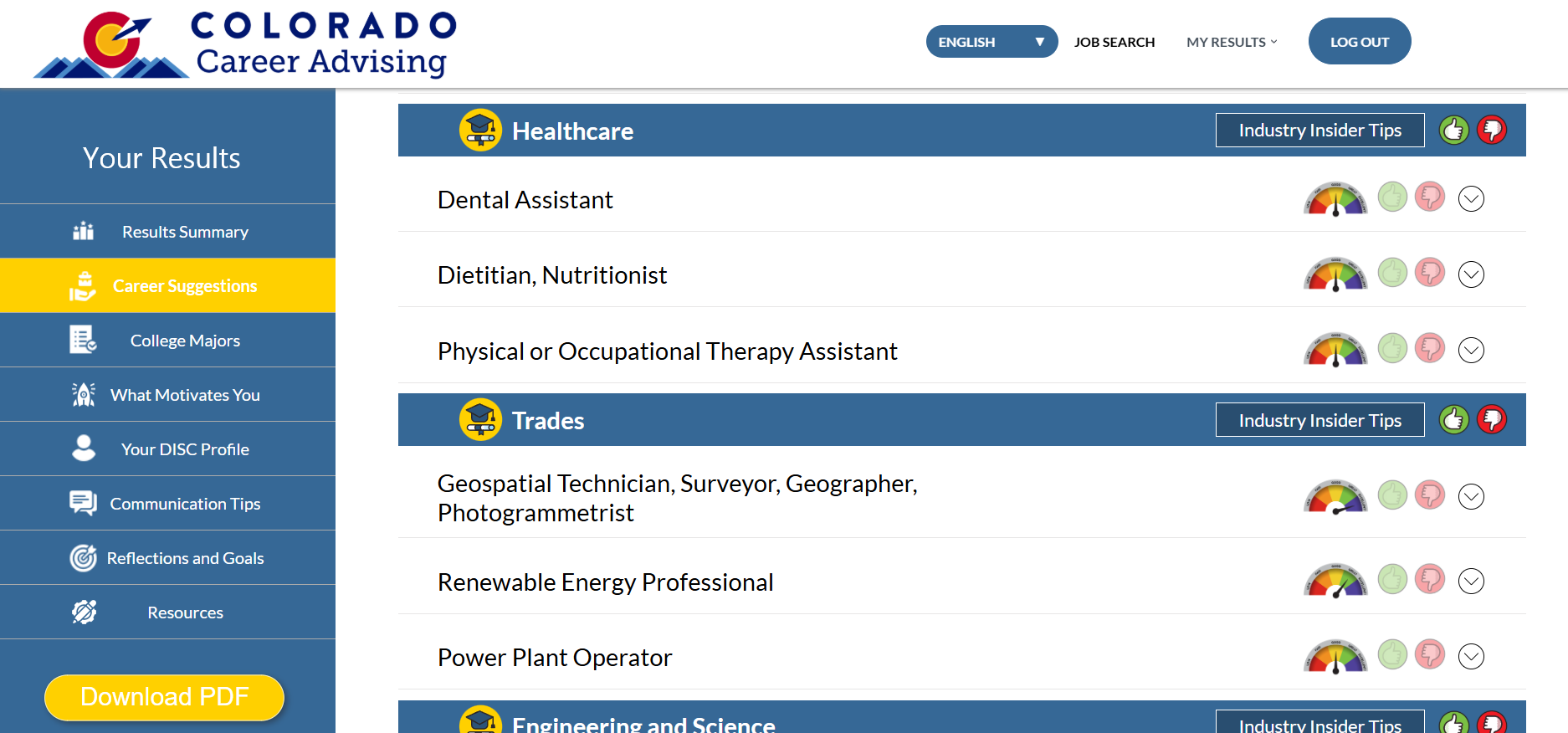The width and height of the screenshot is (1568, 733).
Task: Expand Dental Assistant details
Action: (x=1471, y=198)
